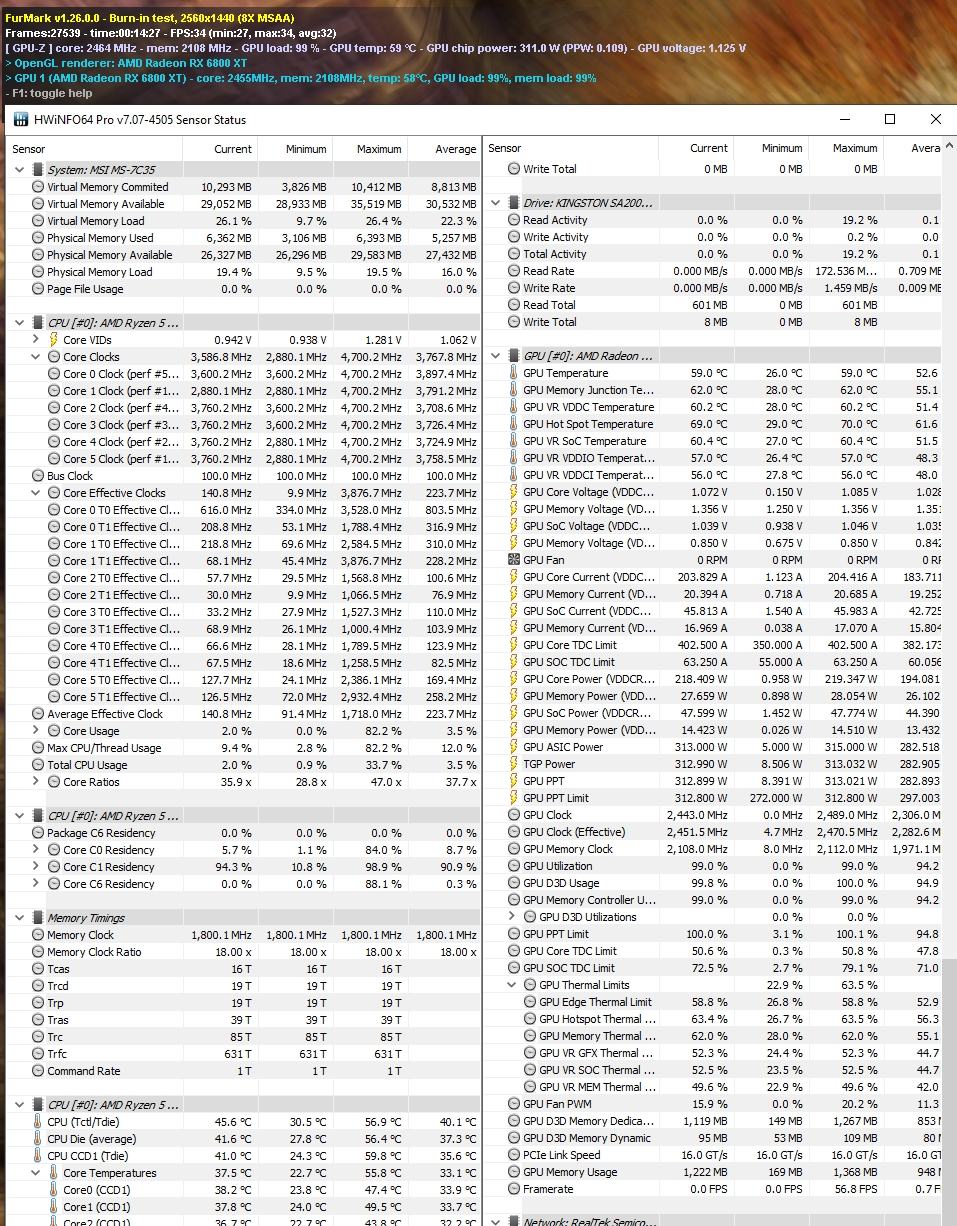This screenshot has height=1226, width=957.
Task: Select the Physical Memory Used row
Action: (x=244, y=238)
